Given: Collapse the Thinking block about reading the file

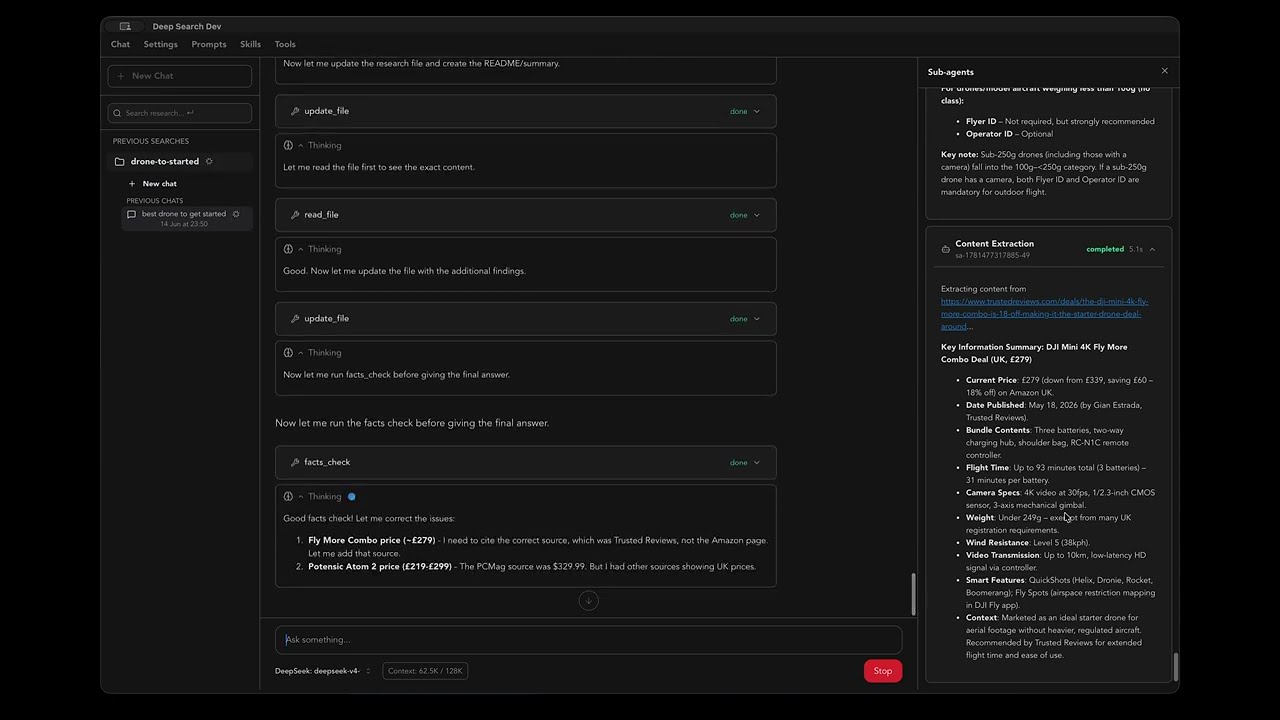Looking at the screenshot, I should click(300, 145).
